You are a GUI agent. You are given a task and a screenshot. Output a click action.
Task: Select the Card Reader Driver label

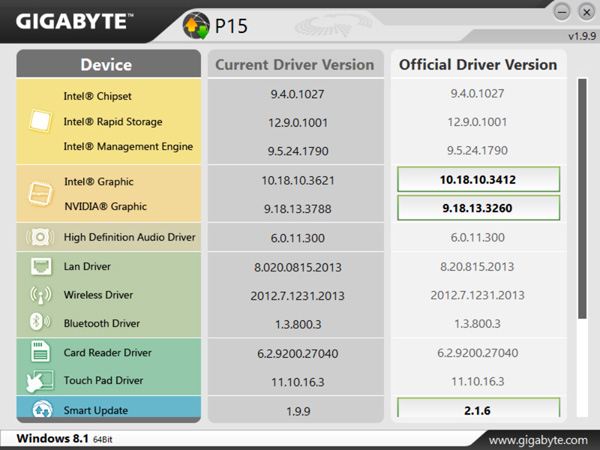pyautogui.click(x=108, y=352)
